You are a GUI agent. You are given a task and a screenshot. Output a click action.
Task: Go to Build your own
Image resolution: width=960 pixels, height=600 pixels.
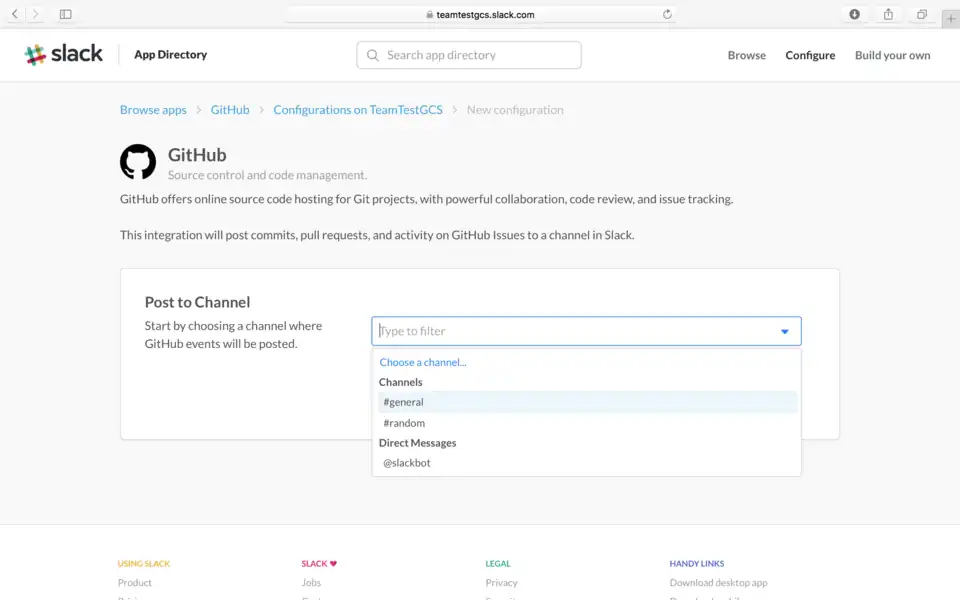pos(892,55)
